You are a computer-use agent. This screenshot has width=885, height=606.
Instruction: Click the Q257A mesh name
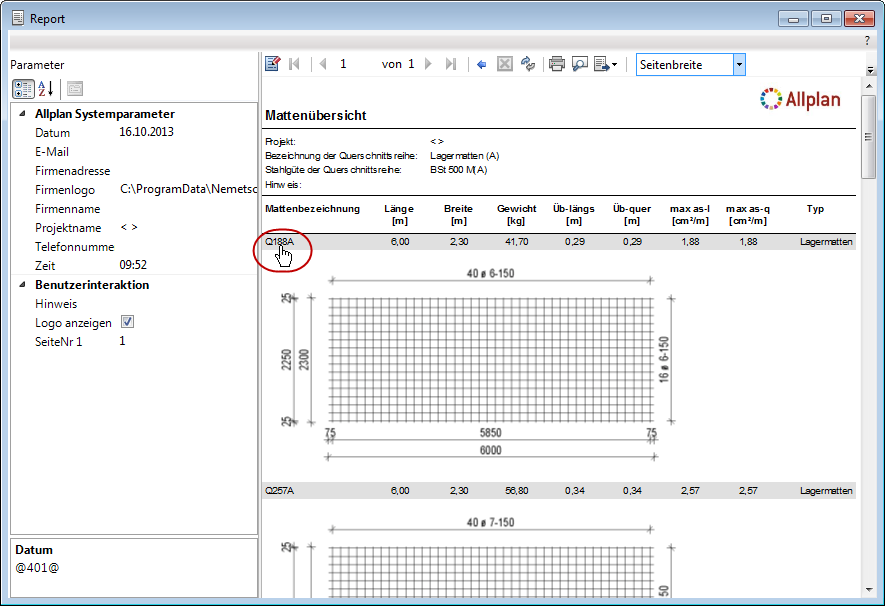coord(279,491)
